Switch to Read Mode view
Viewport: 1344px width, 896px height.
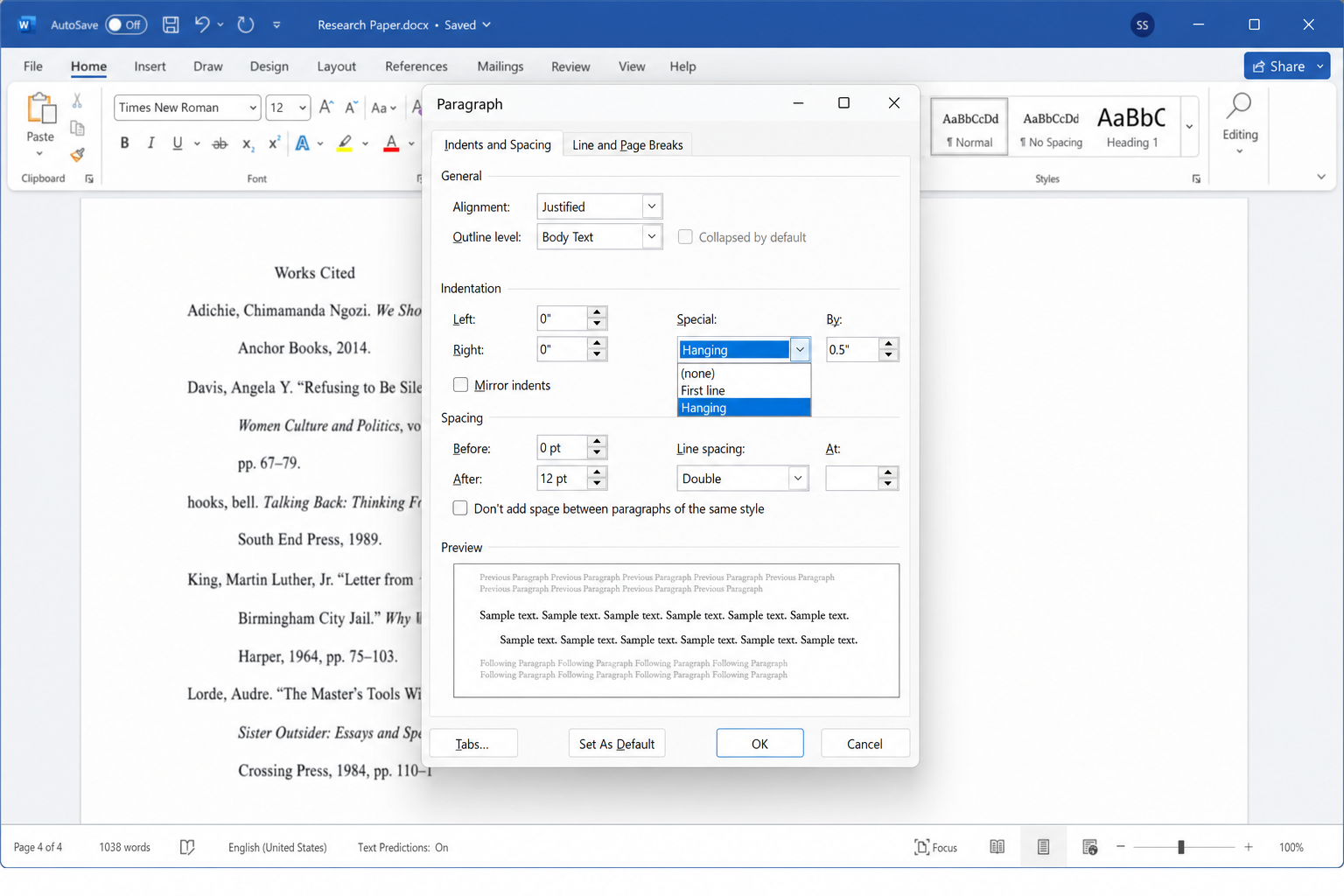(997, 847)
